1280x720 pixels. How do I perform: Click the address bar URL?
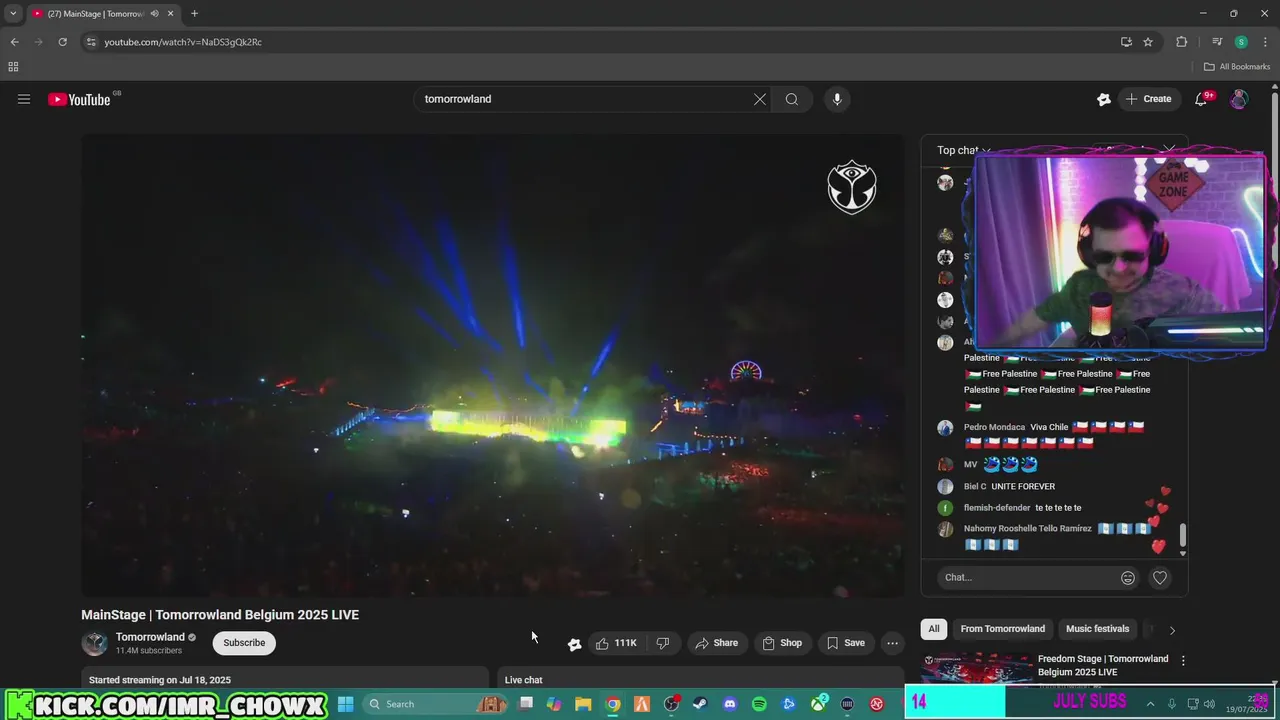(183, 42)
